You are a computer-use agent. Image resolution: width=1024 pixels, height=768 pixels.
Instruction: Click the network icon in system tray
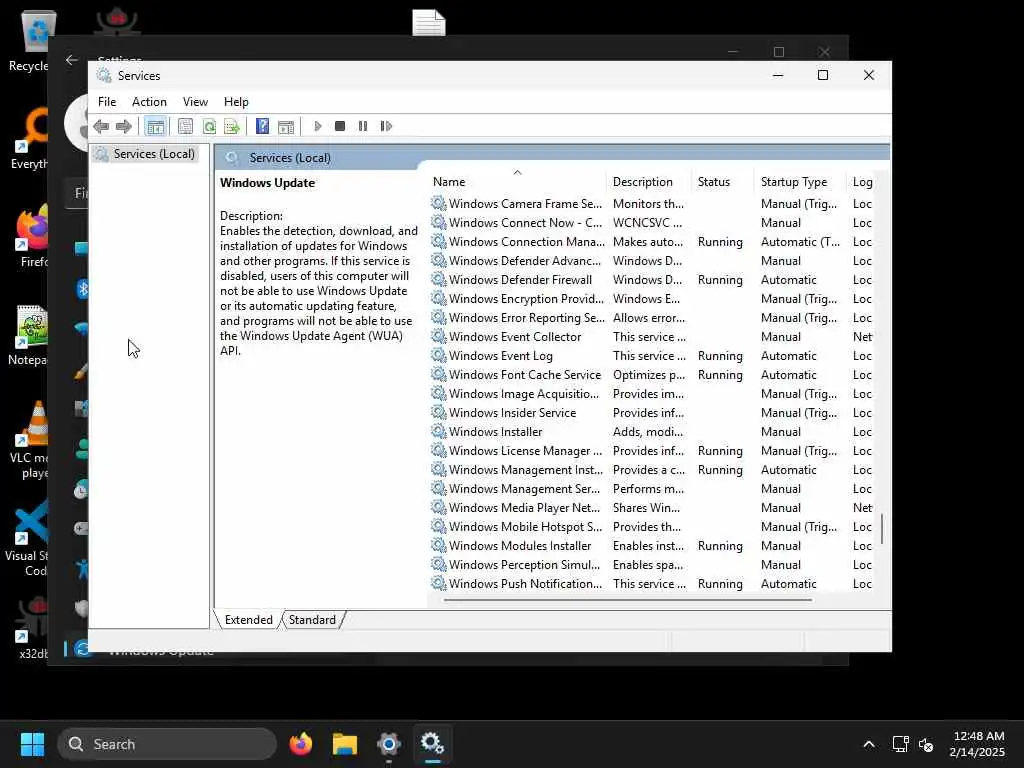[x=901, y=744]
